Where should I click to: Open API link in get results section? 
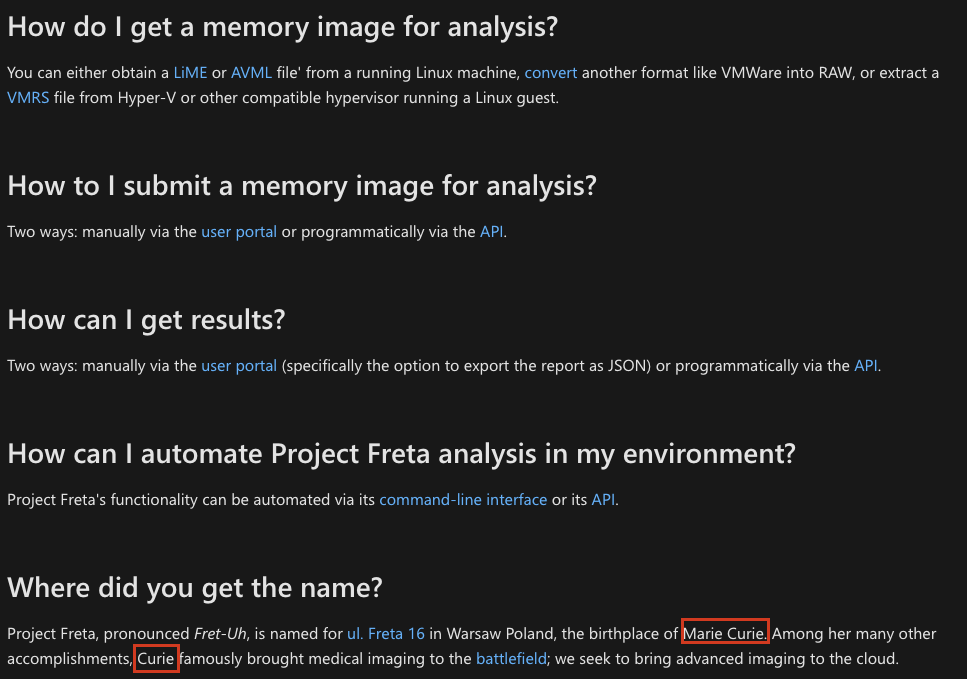(865, 366)
